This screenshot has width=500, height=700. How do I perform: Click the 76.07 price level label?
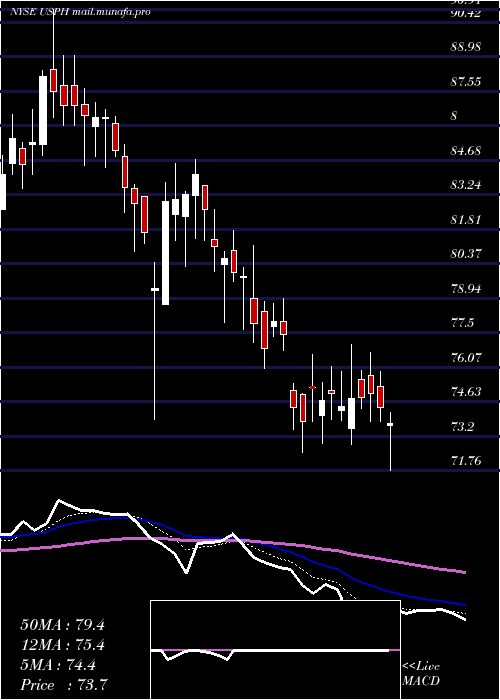[x=466, y=358]
